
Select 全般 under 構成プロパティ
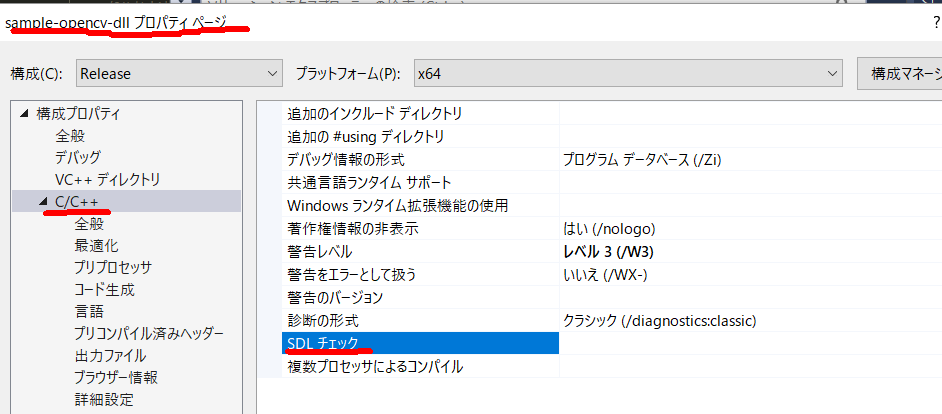tap(70, 135)
